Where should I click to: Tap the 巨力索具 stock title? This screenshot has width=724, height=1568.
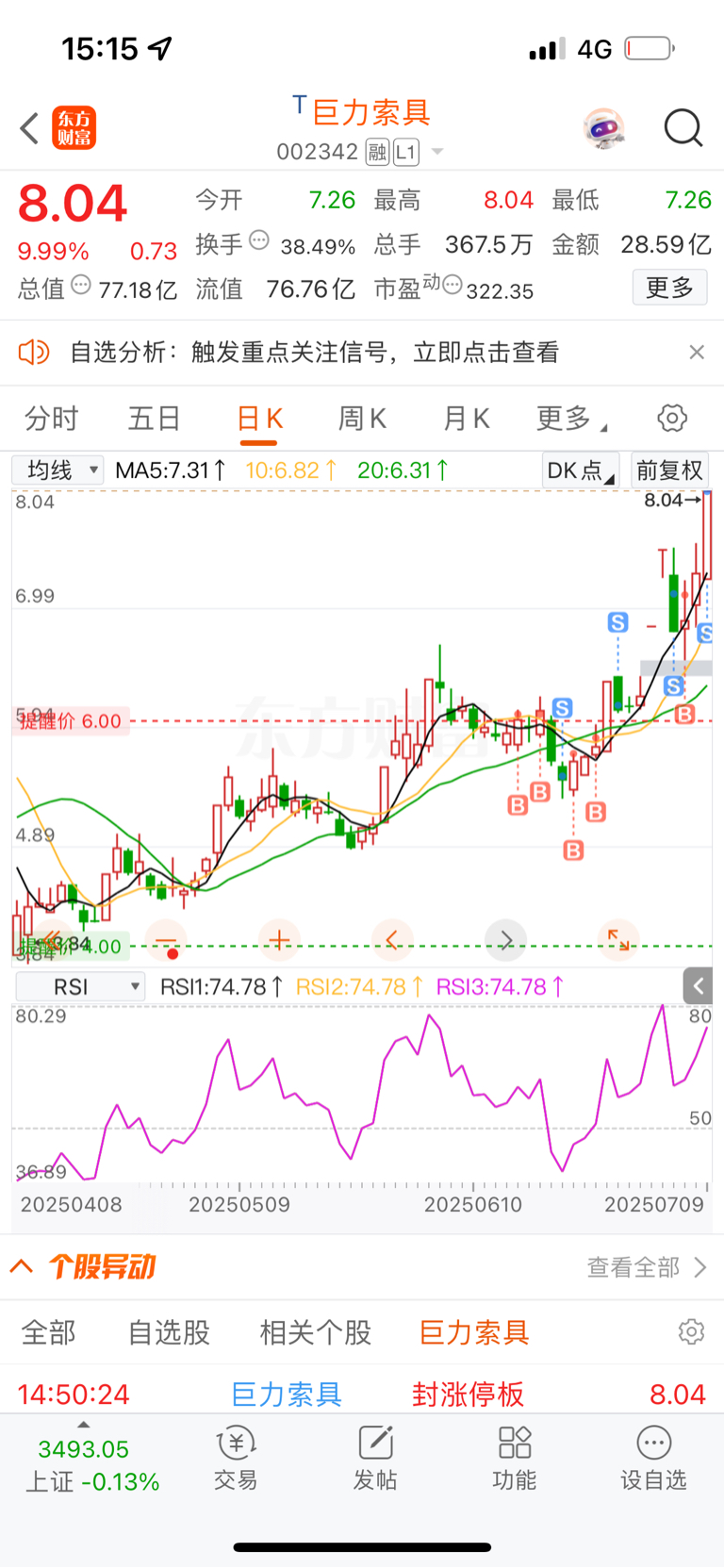click(x=370, y=112)
